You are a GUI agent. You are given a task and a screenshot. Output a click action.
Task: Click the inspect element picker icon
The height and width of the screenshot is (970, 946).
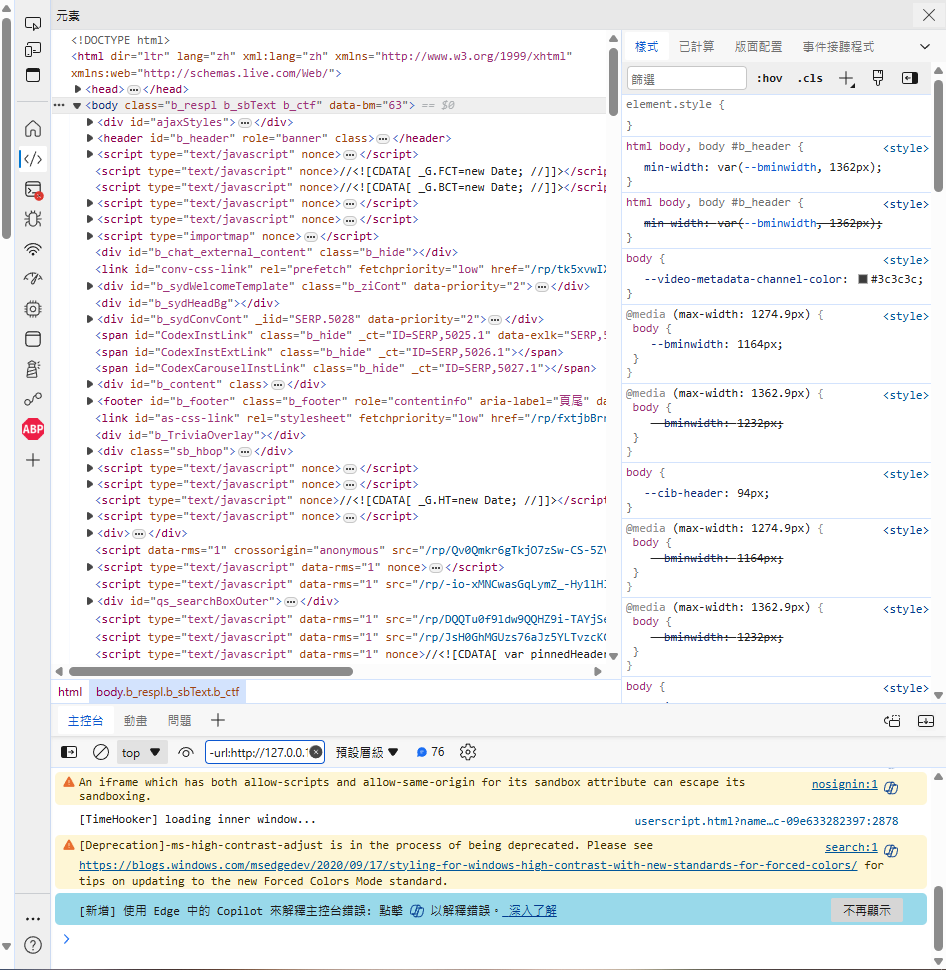tap(33, 24)
